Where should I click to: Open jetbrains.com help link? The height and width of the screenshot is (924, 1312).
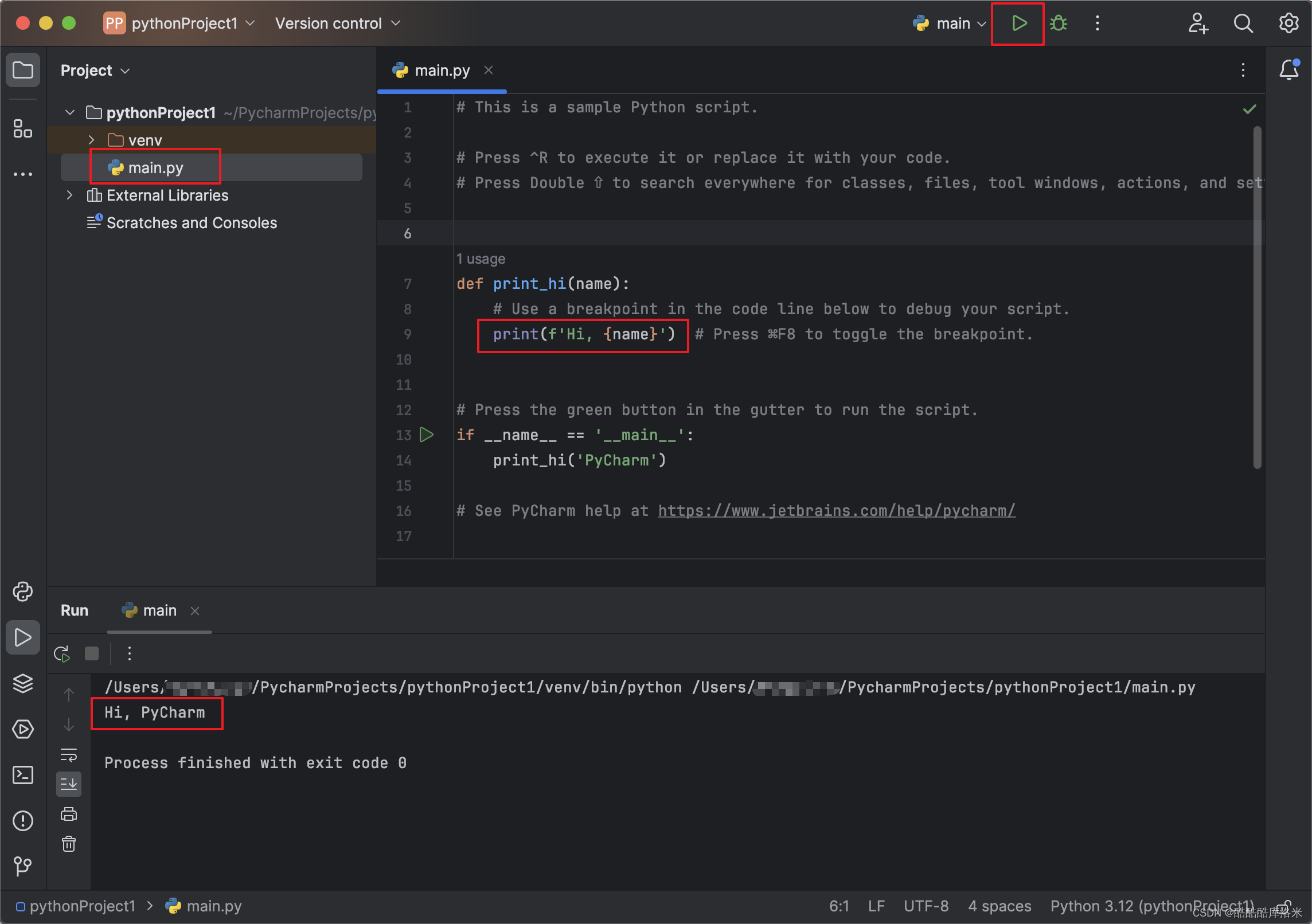[837, 511]
